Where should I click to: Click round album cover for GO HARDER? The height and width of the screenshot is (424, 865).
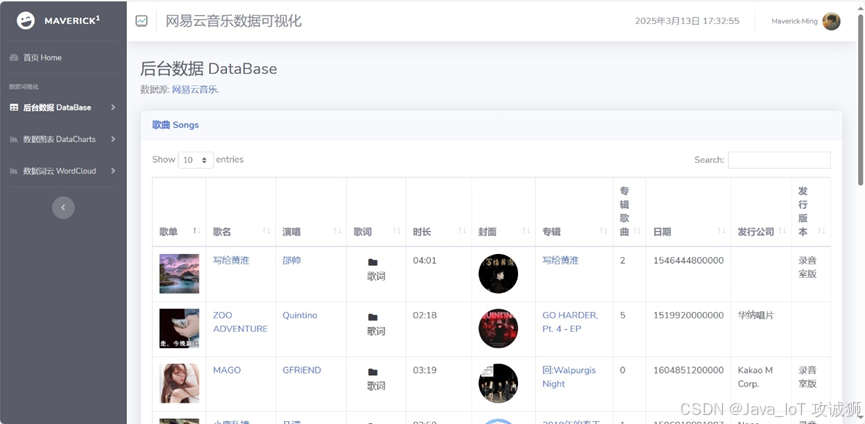click(498, 328)
